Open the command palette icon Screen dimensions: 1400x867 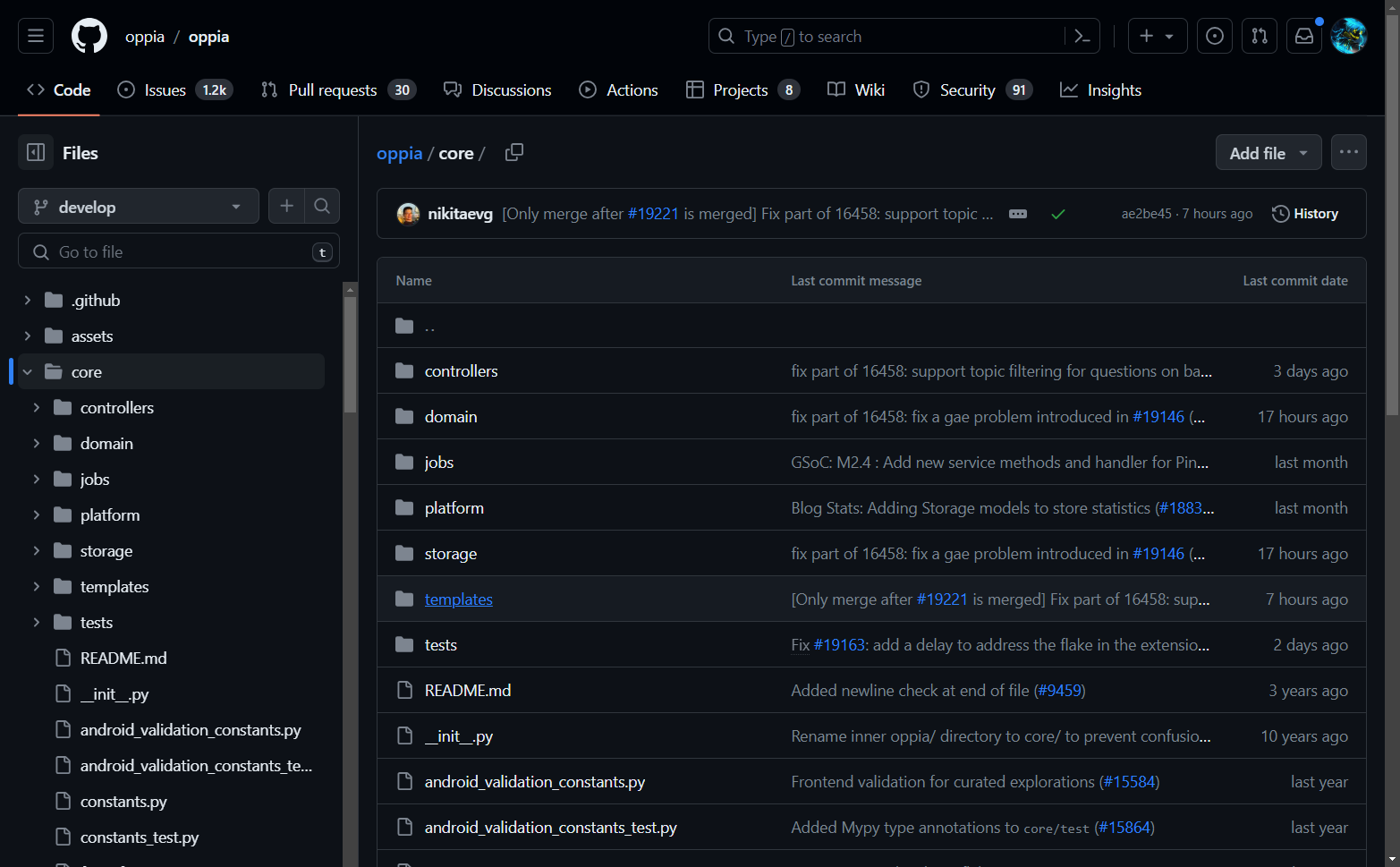point(1082,36)
